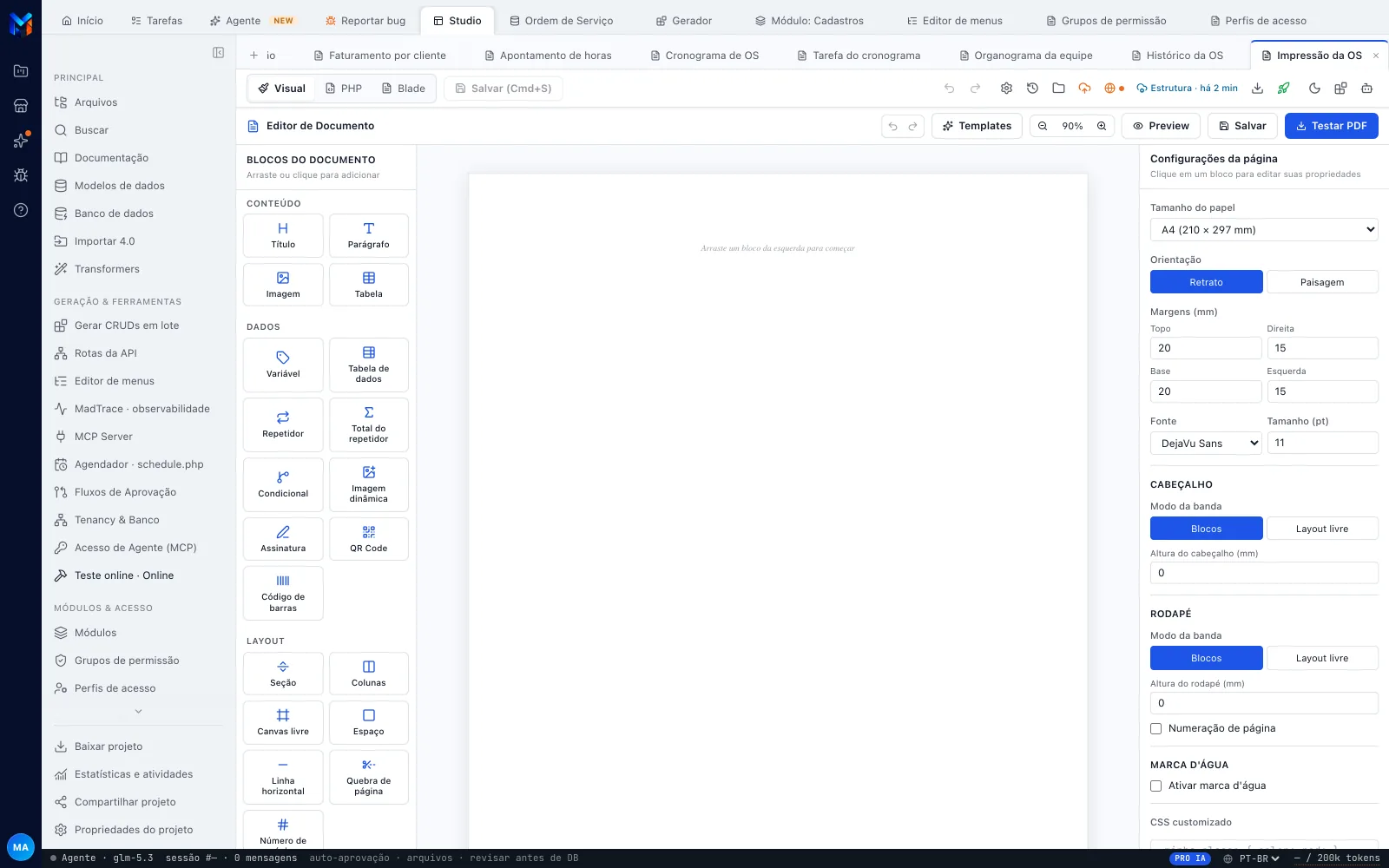This screenshot has width=1389, height=868.
Task: Enable Numeração de página checkbox
Action: point(1156,729)
